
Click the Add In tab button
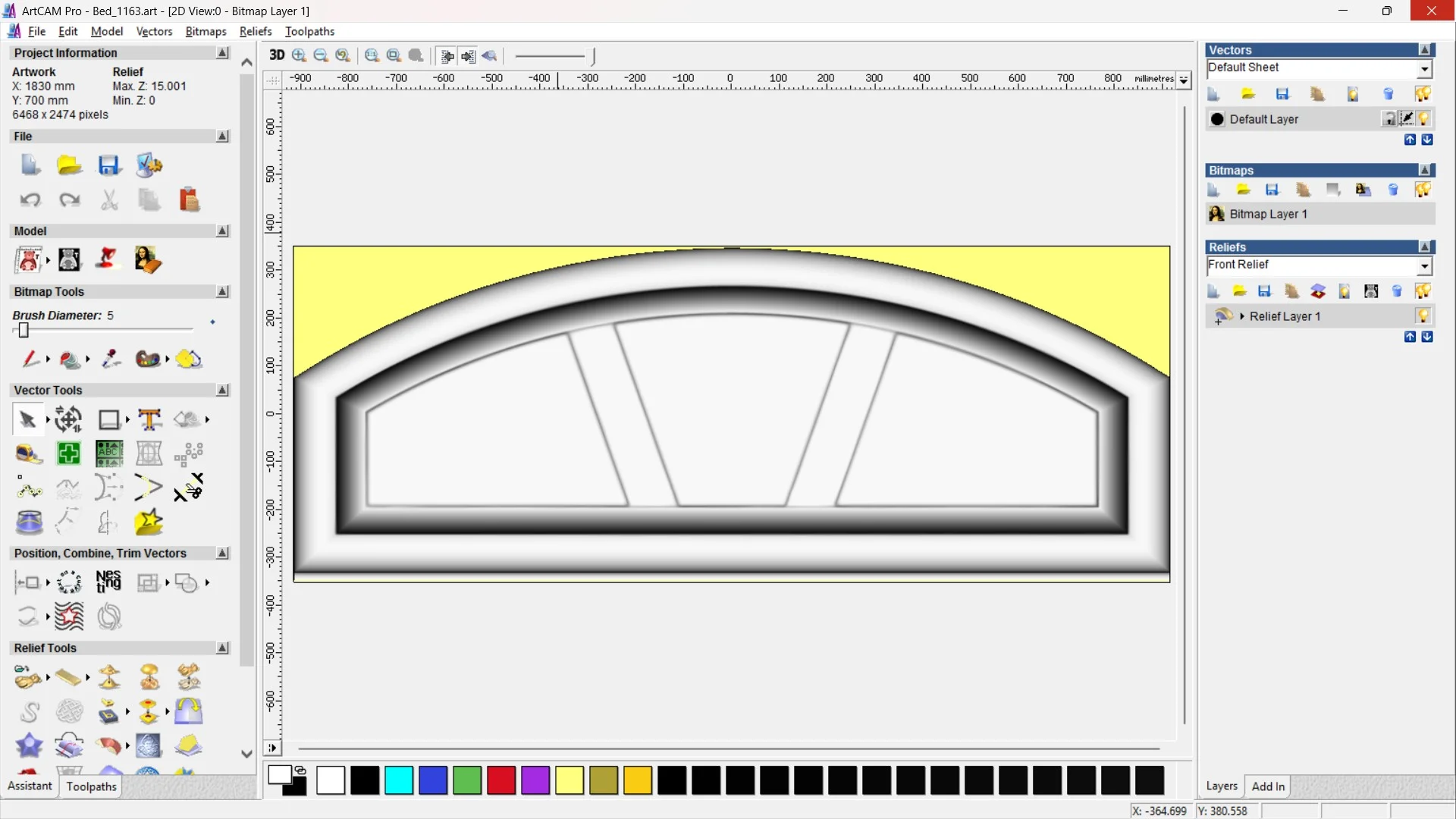click(1268, 786)
